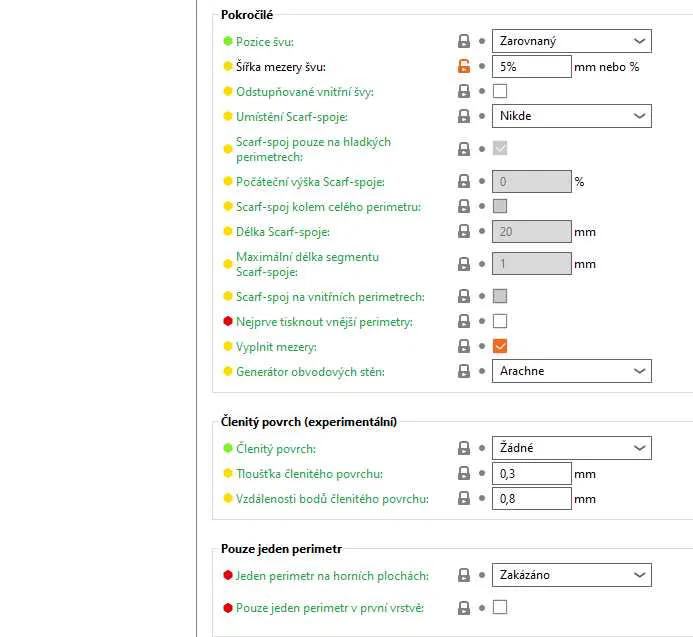Enable the Odstupňované vnitřní švy checkbox
693x637 pixels.
500,91
